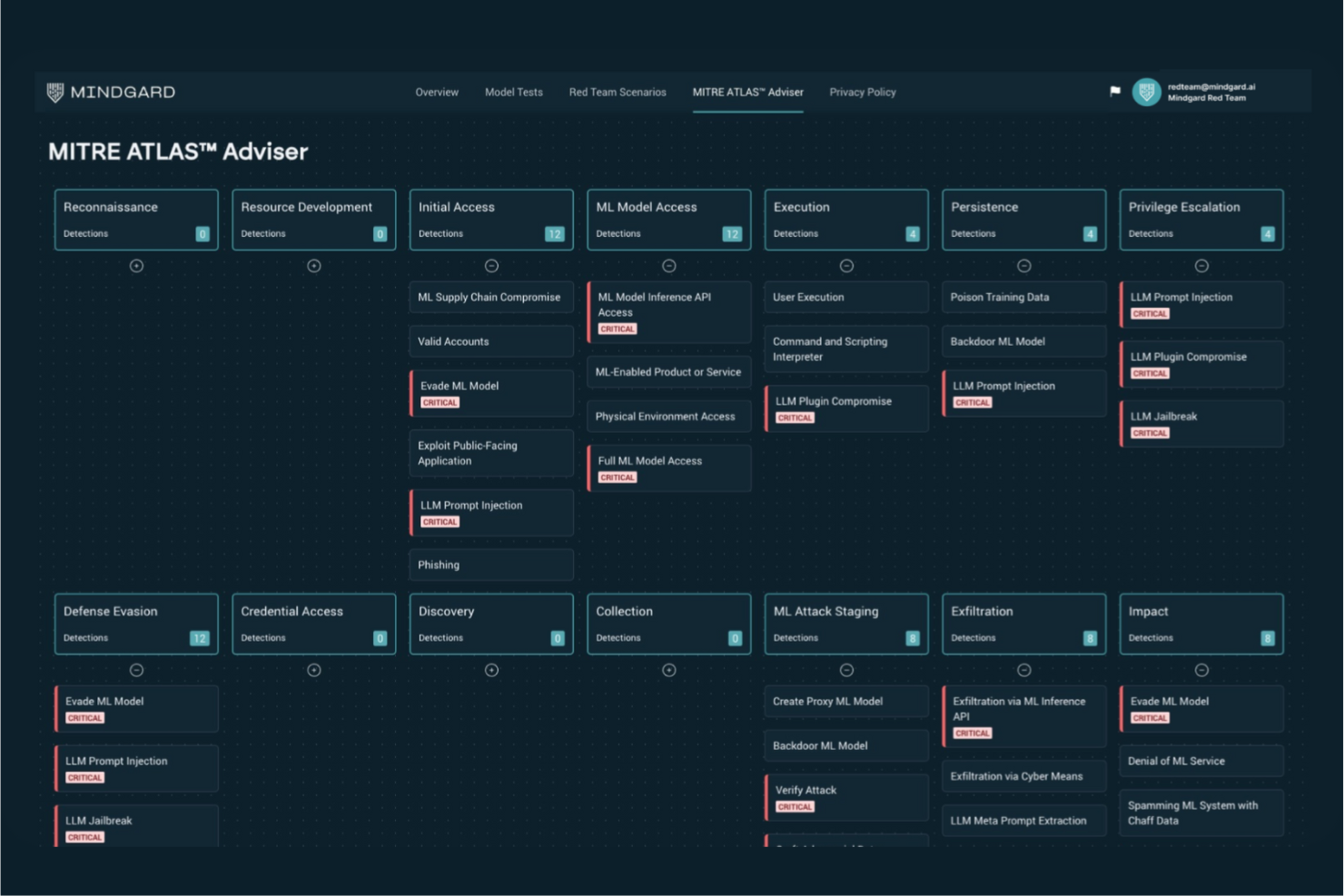Collapse the ML Attack Staging technique list
This screenshot has width=1344, height=896.
point(846,670)
